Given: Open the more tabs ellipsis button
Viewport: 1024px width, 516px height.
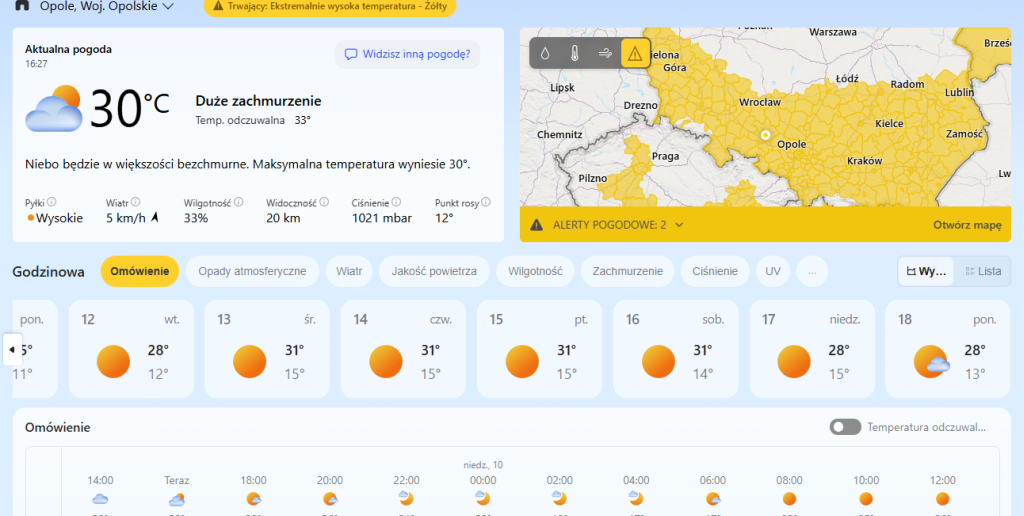Looking at the screenshot, I should pos(812,271).
